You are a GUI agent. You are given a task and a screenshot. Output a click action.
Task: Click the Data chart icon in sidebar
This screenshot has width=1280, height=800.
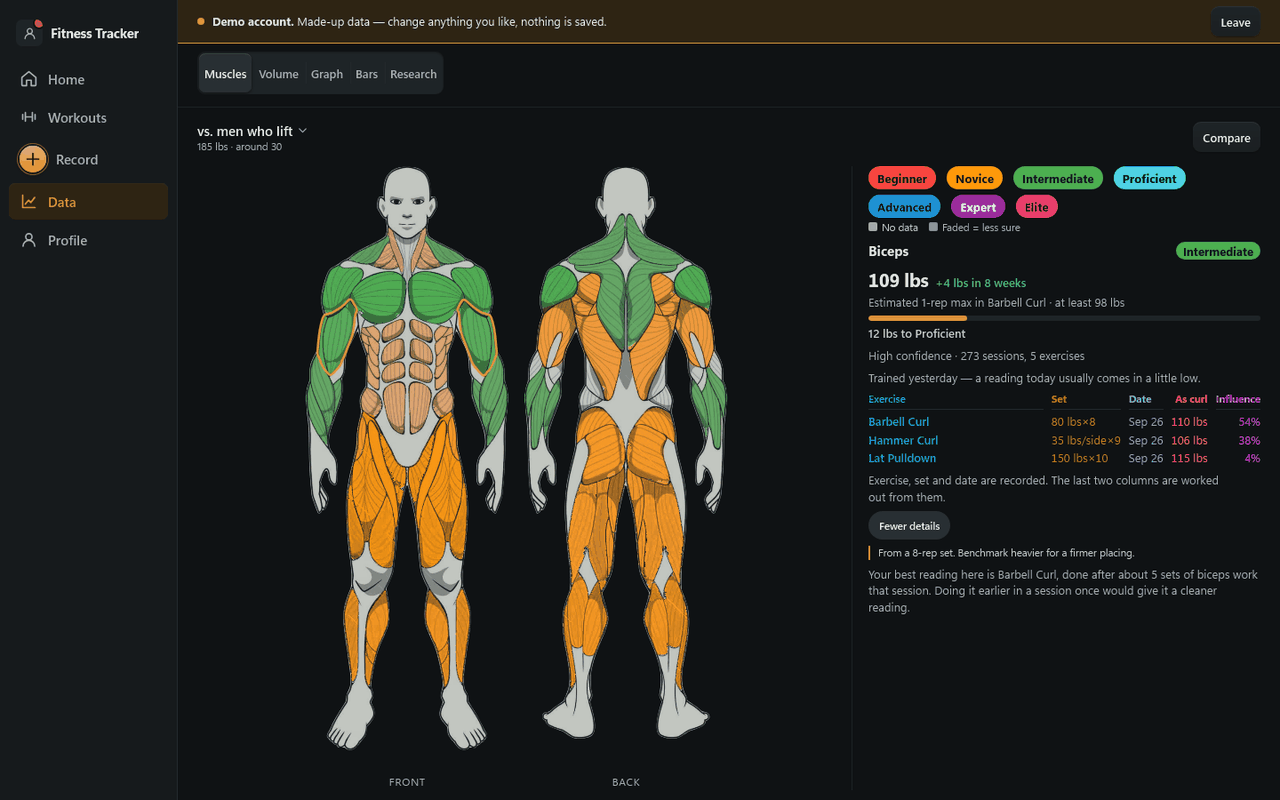pyautogui.click(x=29, y=201)
